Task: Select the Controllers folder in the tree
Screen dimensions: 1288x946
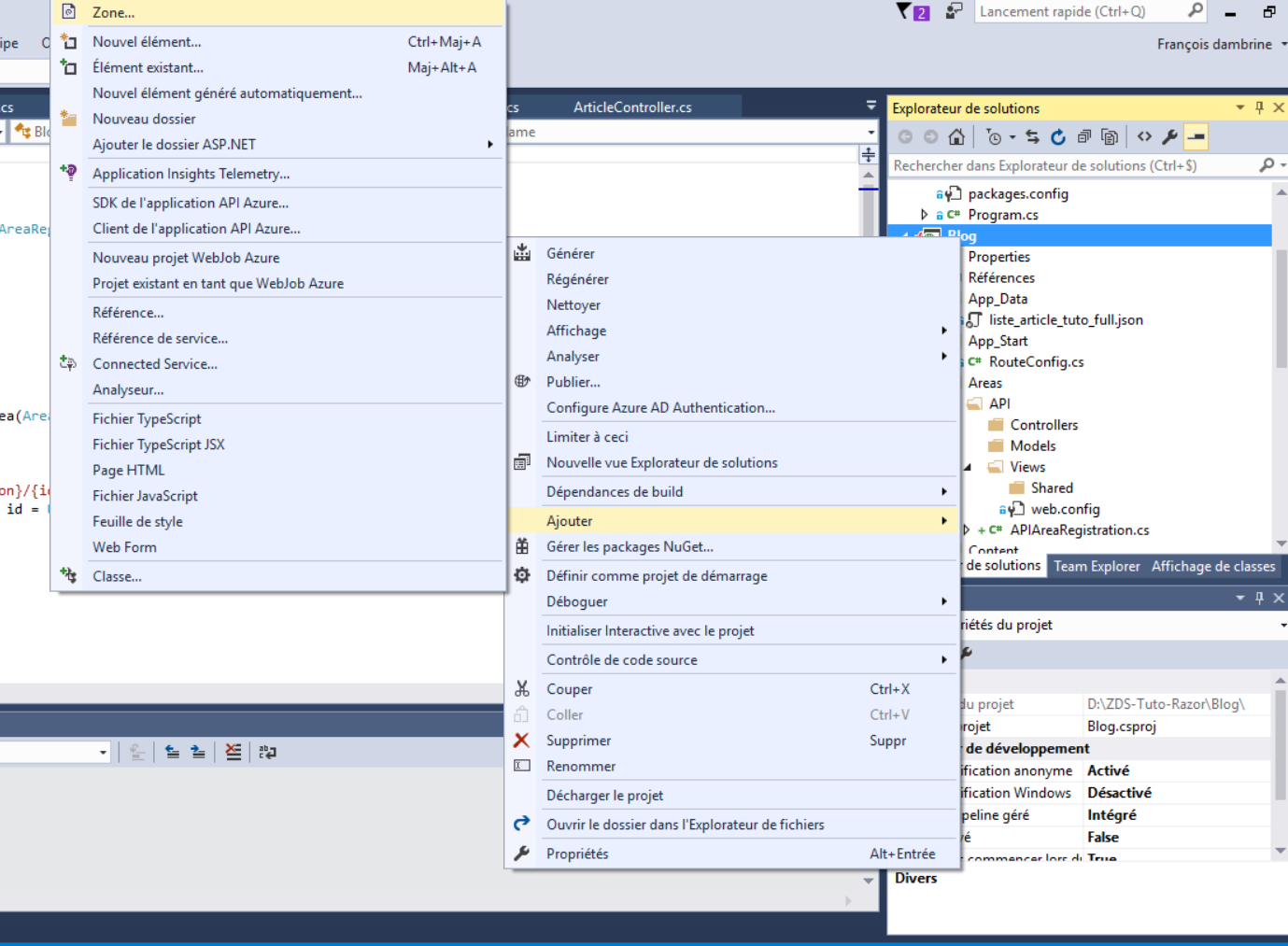Action: click(x=1043, y=425)
